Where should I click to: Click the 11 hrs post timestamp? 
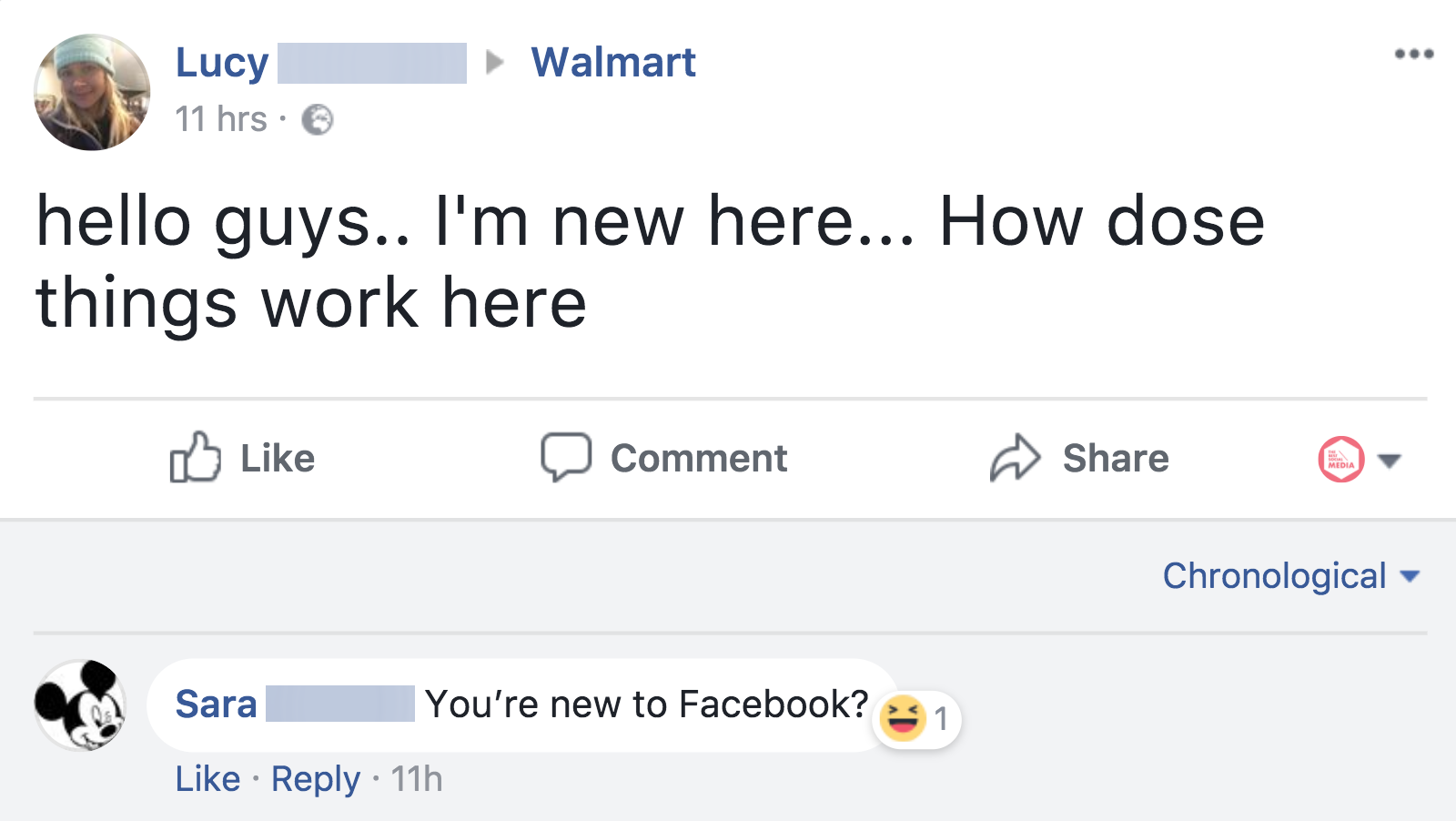tap(221, 119)
